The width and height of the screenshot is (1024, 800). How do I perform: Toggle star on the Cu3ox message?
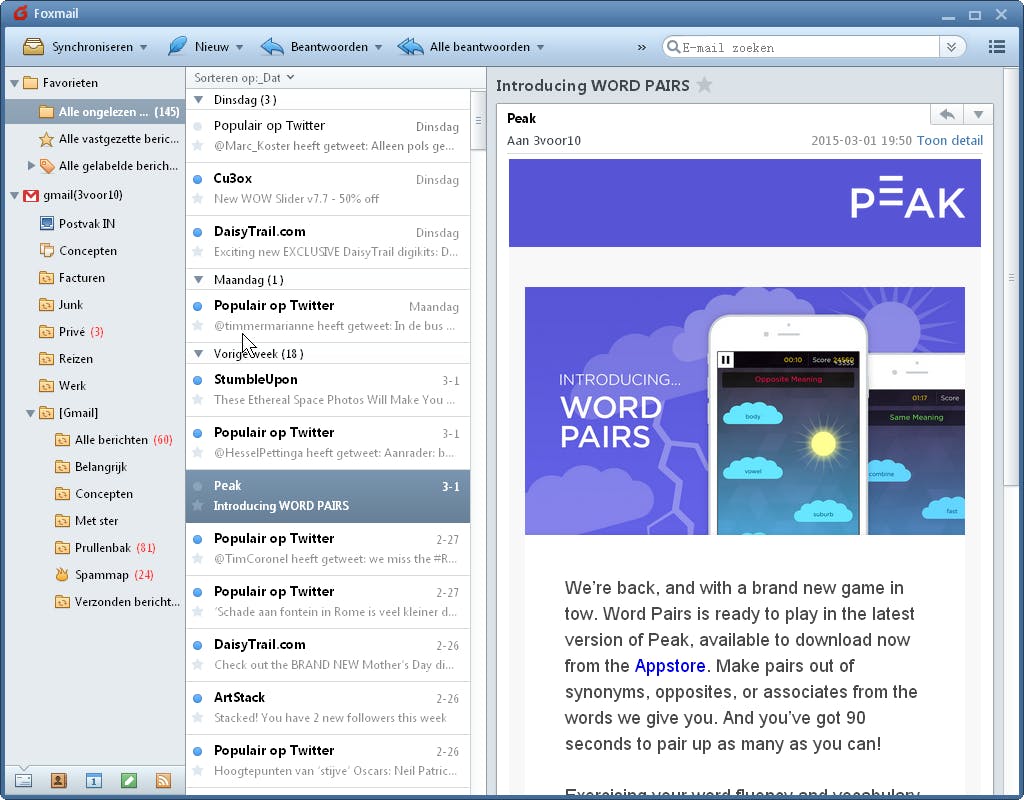tap(198, 199)
